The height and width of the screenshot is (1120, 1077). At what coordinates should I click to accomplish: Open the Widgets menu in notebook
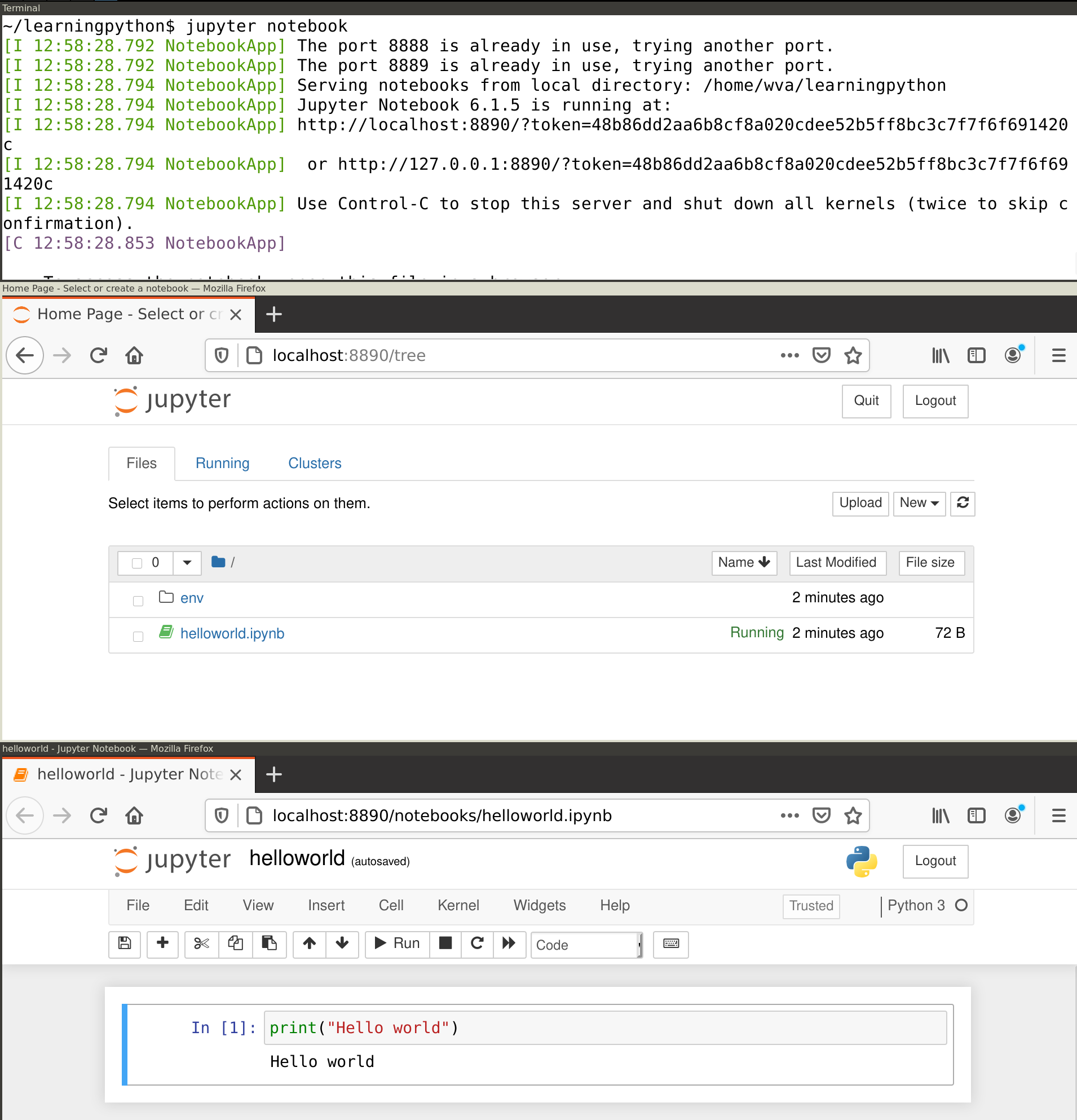click(540, 905)
